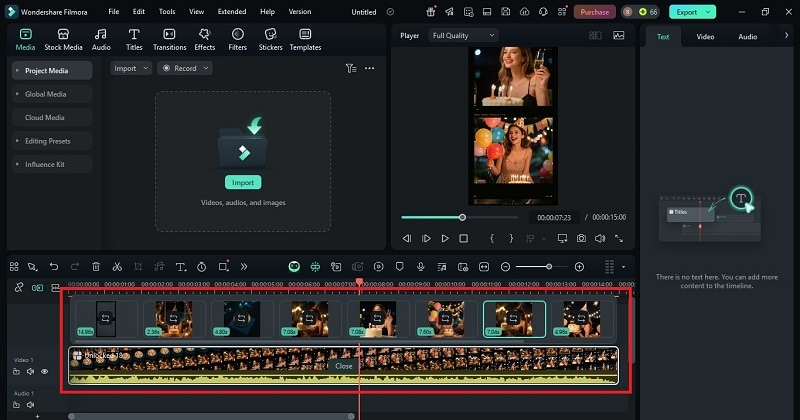This screenshot has width=800, height=420.
Task: Mute the Video 1 track
Action: pyautogui.click(x=30, y=372)
